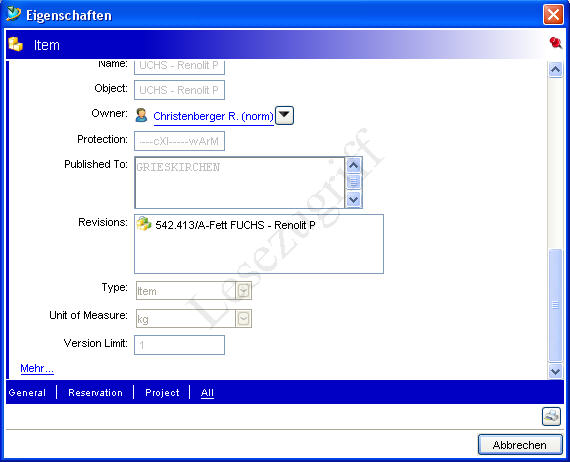
Task: Click Published To list scroll down arrow
Action: [x=353, y=200]
